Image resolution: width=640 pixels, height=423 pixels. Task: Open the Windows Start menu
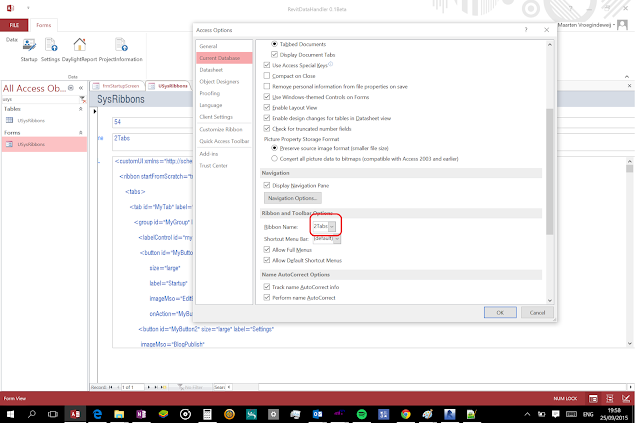(11, 414)
